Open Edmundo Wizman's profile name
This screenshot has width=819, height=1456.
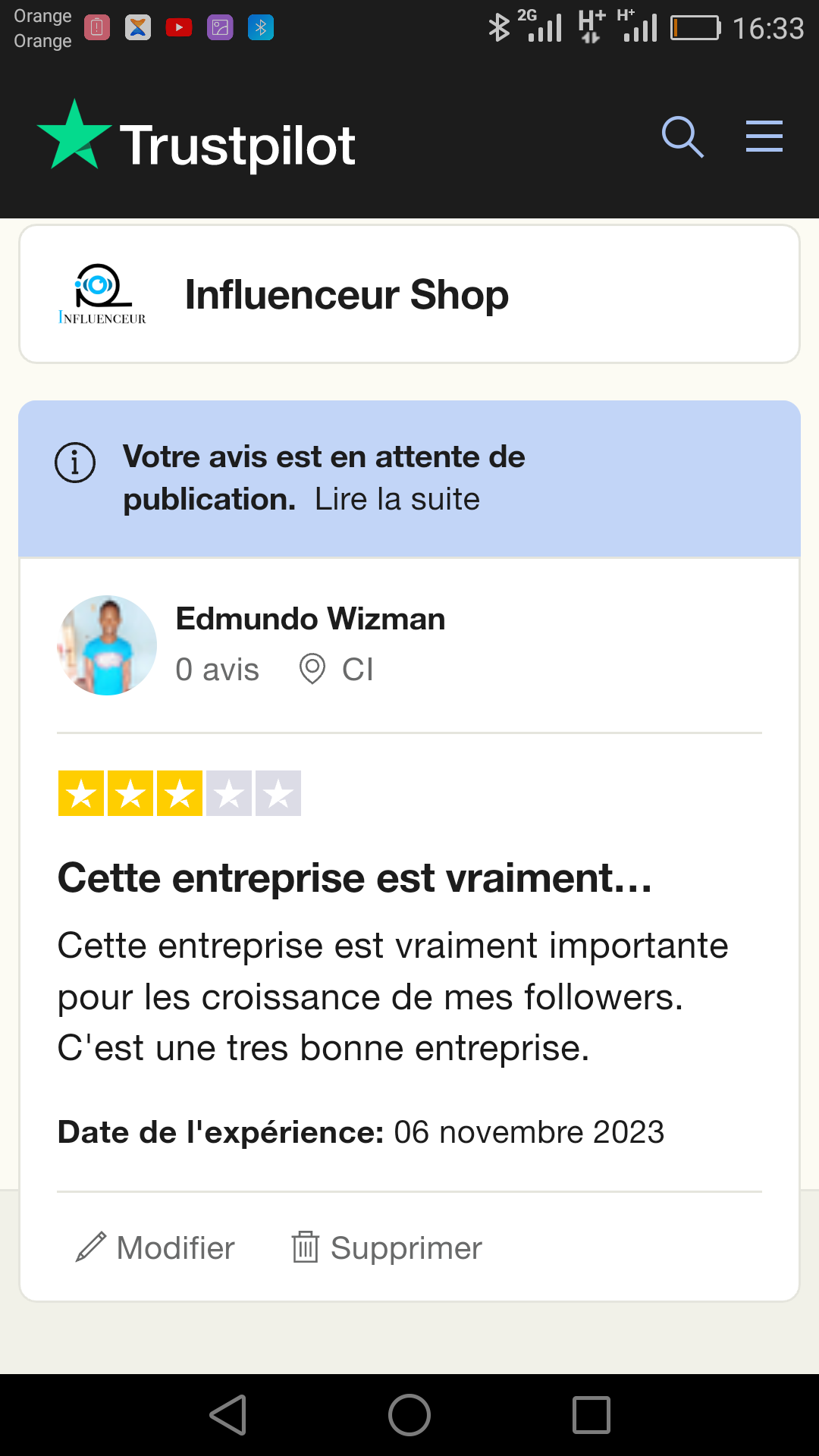(x=310, y=619)
